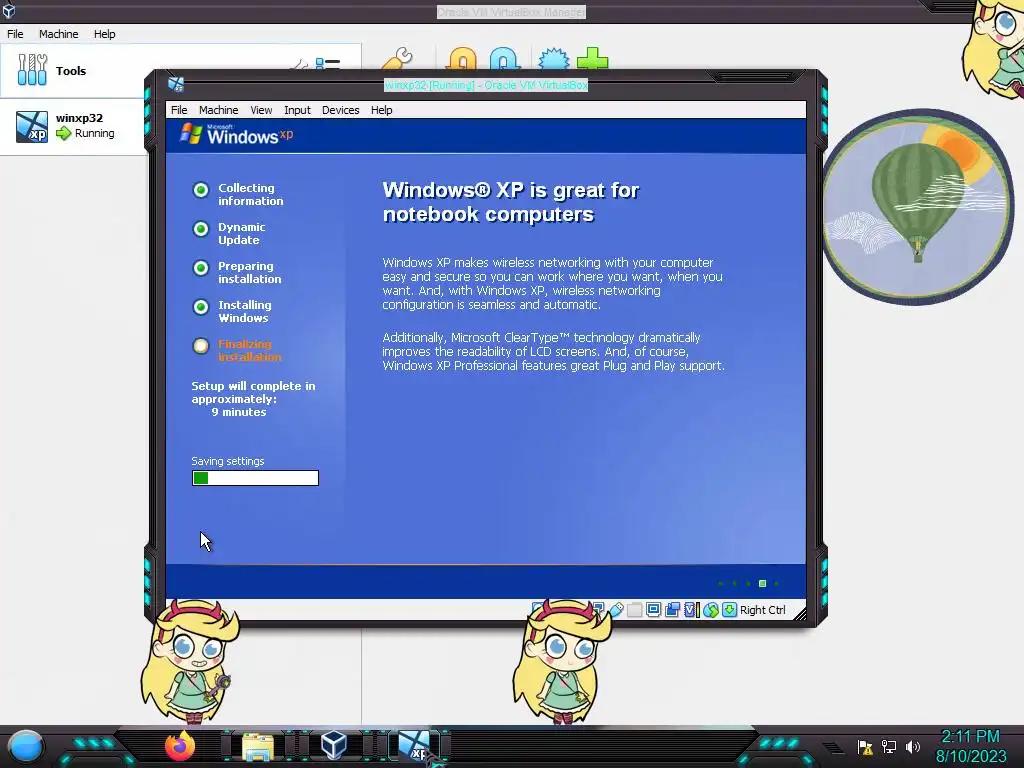Open the Help menu in the VM window
Screen dimensions: 1024x768
click(381, 110)
